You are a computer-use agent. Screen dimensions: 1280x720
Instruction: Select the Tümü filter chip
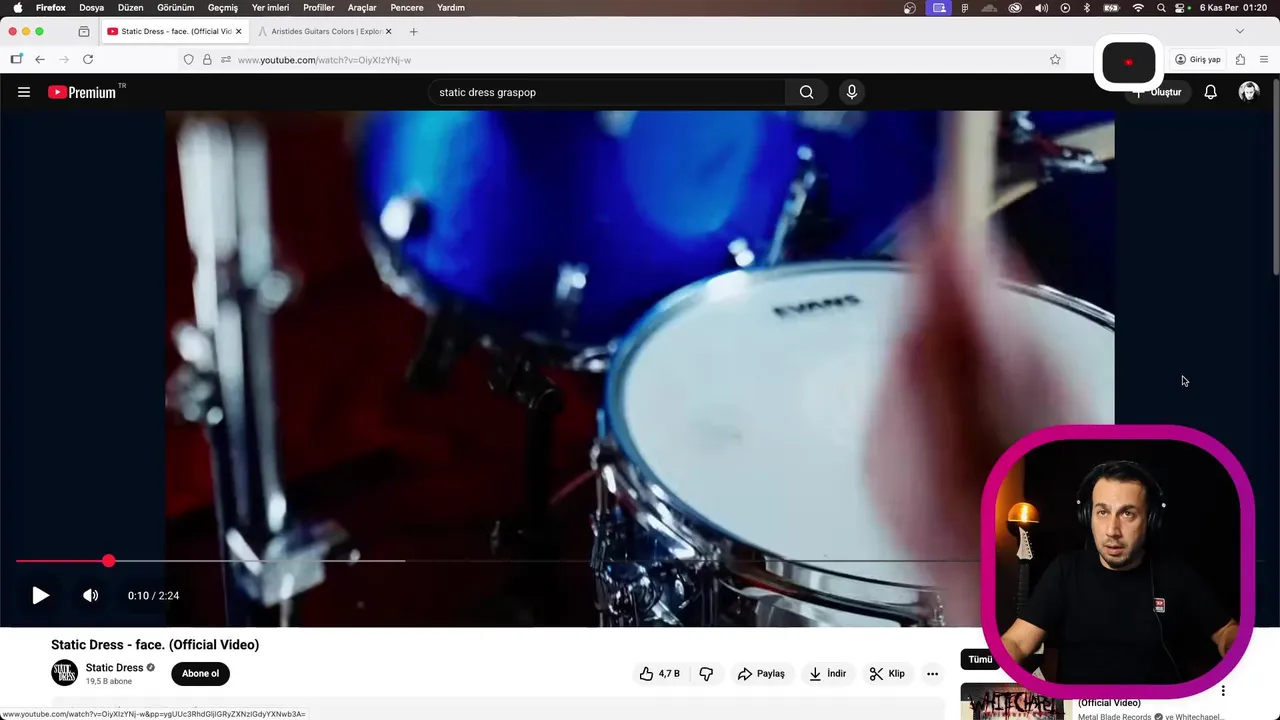980,659
